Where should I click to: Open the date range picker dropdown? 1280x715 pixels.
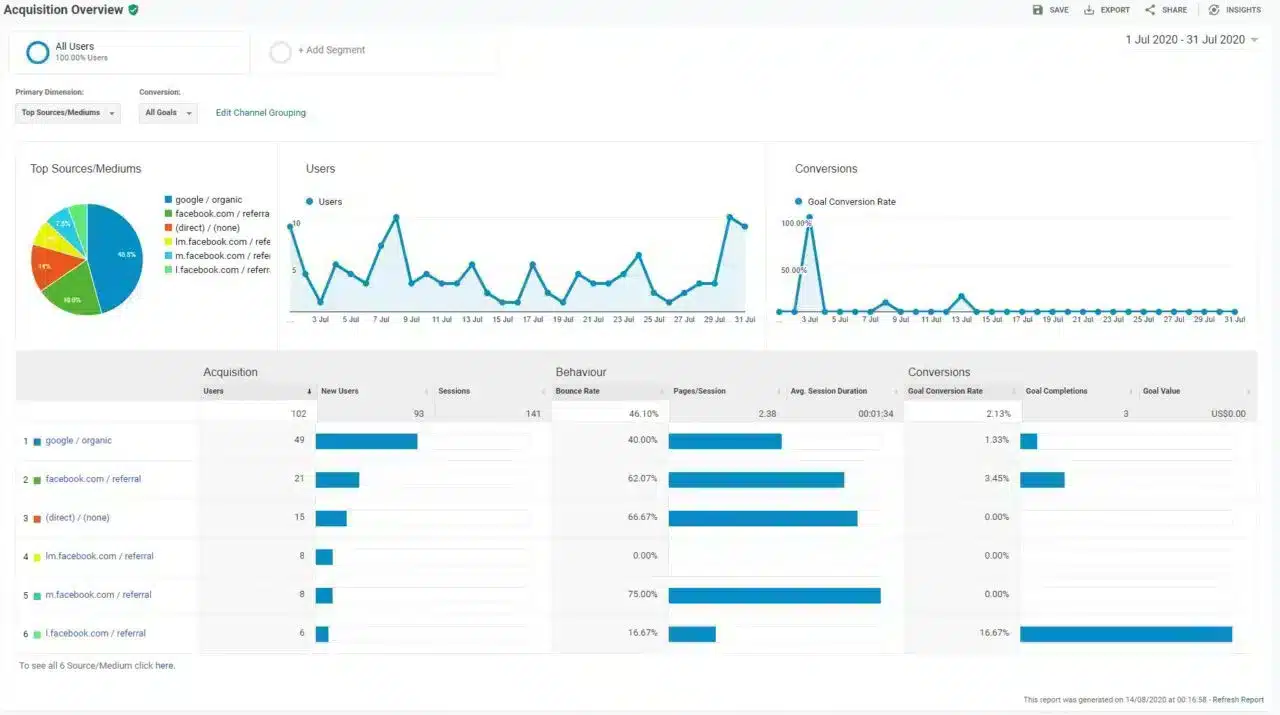[x=1254, y=40]
